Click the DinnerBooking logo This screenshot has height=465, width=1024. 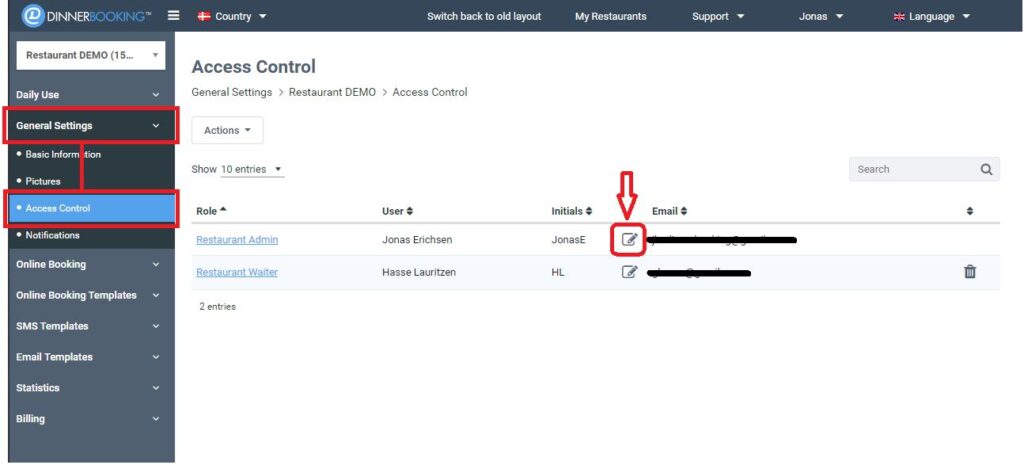click(88, 16)
